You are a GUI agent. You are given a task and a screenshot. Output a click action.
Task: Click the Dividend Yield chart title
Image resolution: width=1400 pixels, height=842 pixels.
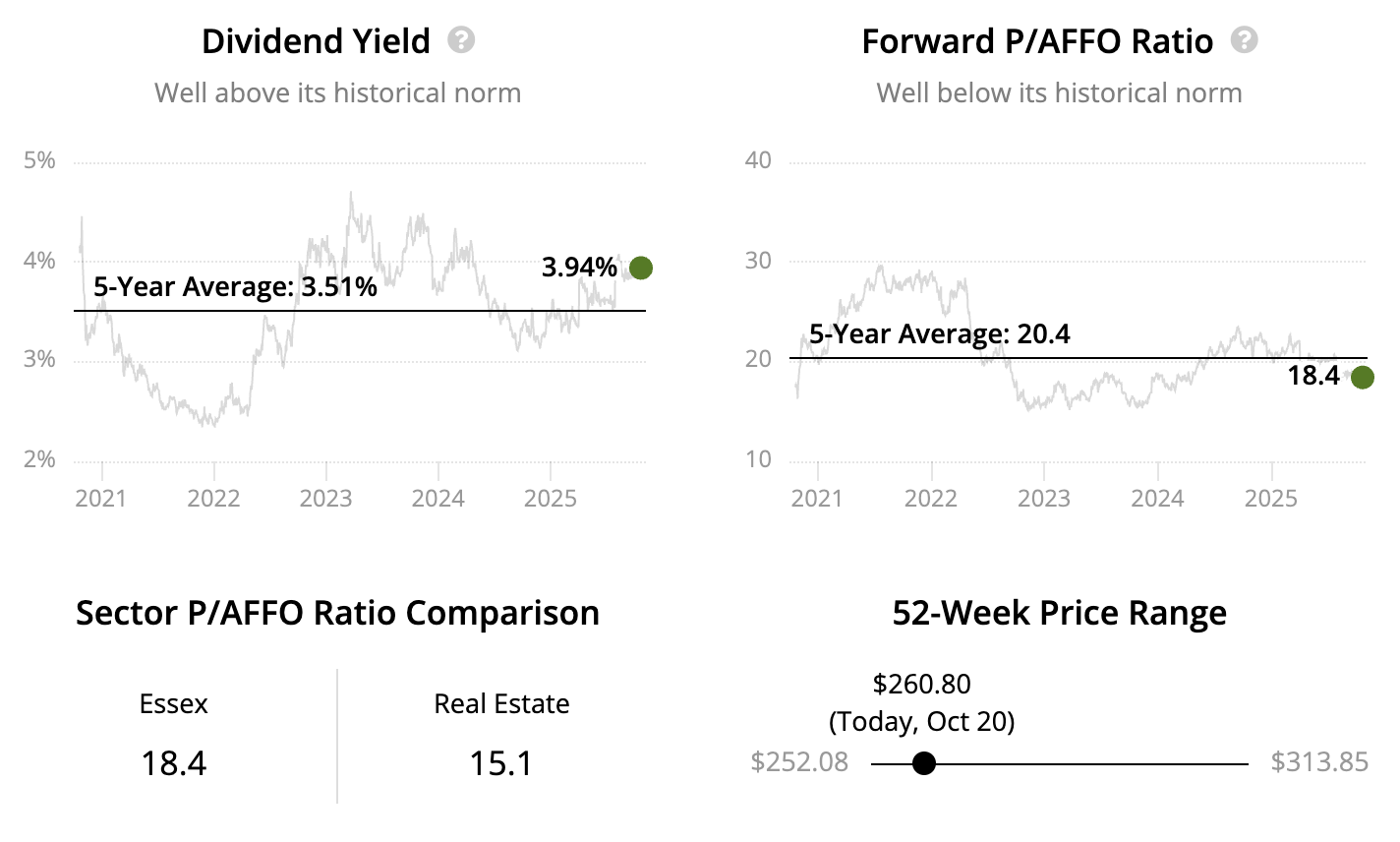tap(316, 41)
